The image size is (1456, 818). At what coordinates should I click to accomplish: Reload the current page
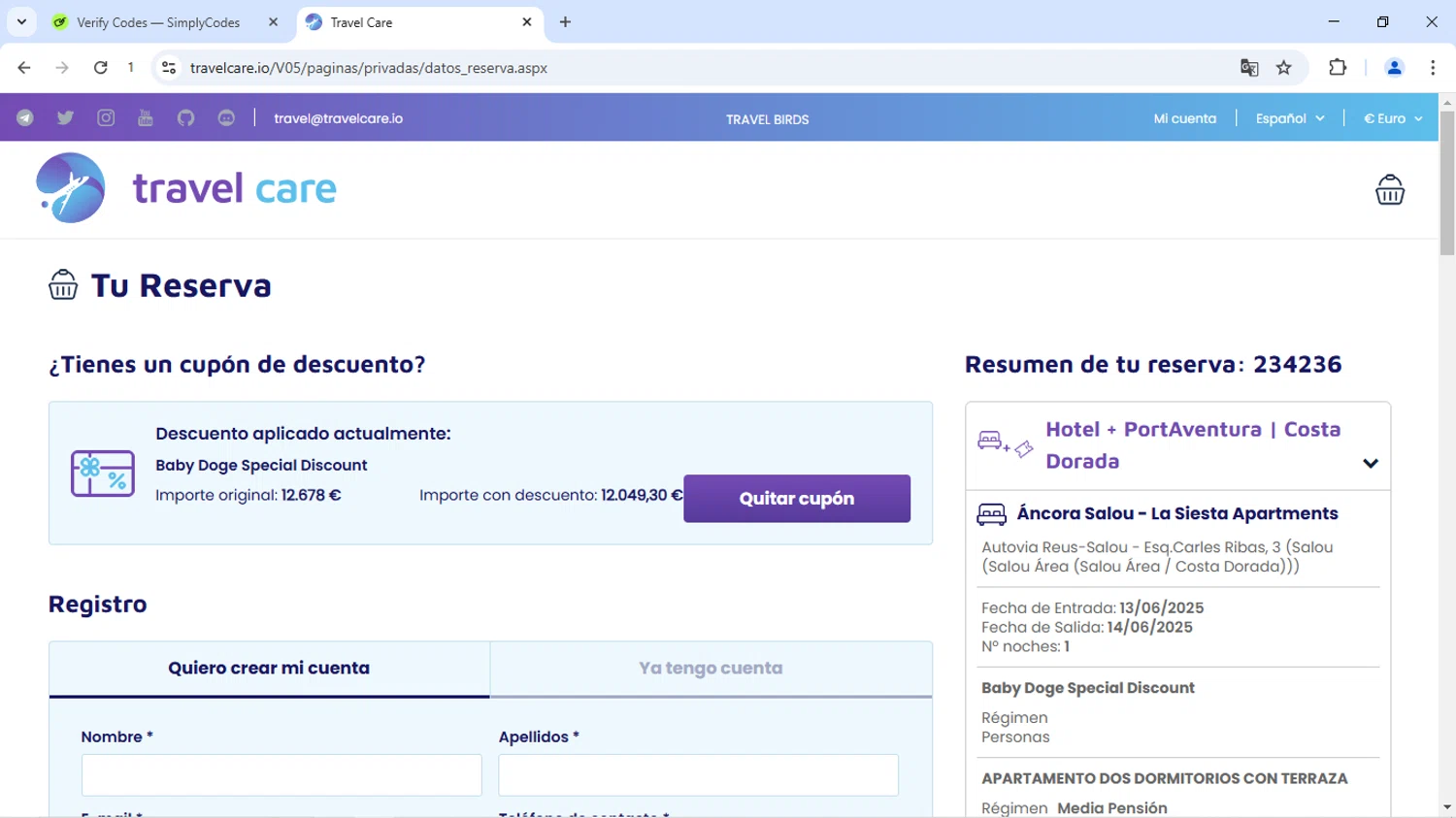point(100,68)
